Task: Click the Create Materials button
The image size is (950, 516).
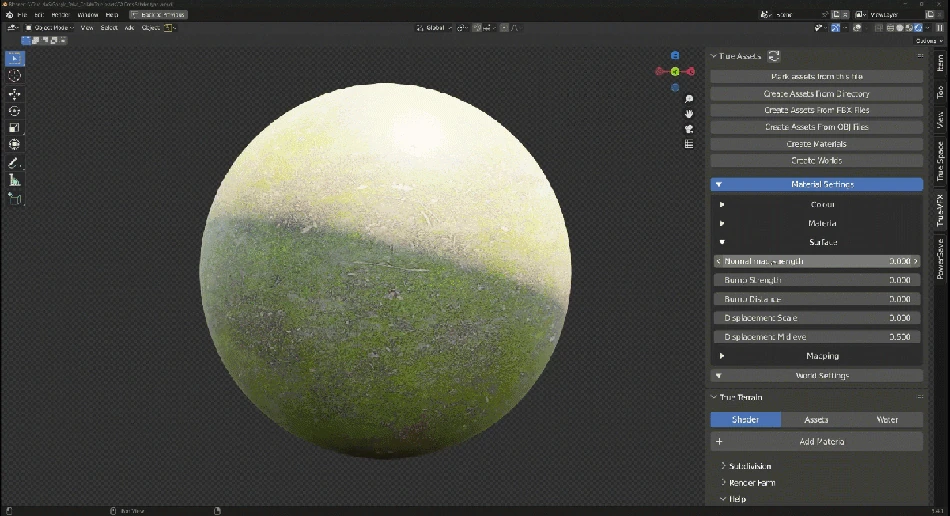Action: pos(816,144)
